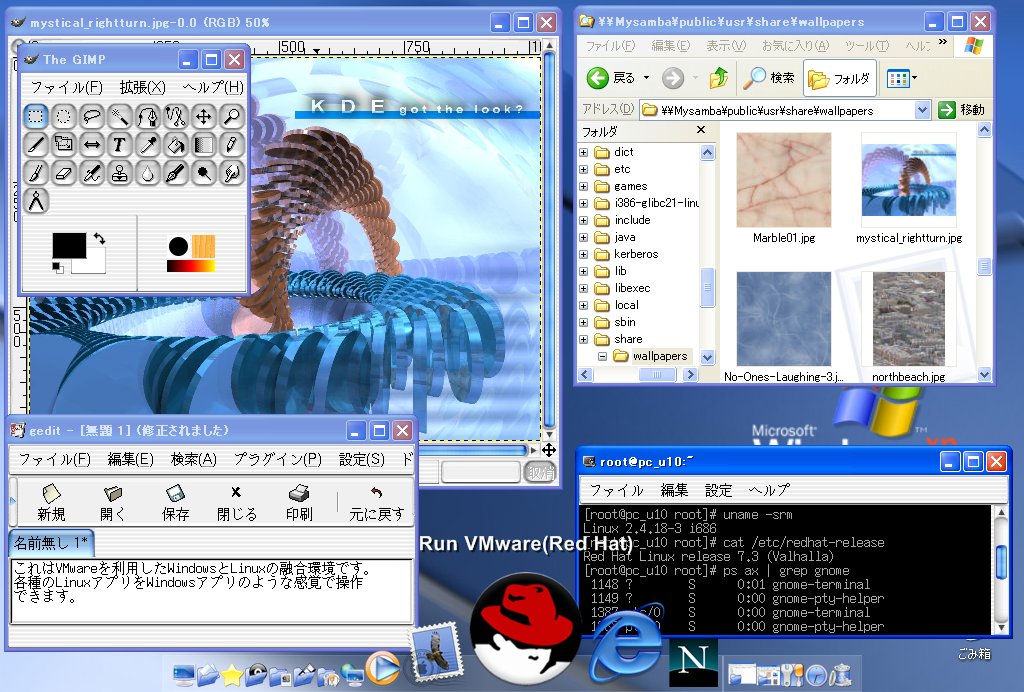Image resolution: width=1024 pixels, height=692 pixels.
Task: Pick the Fuzzy Select magic wand tool
Action: [120, 117]
